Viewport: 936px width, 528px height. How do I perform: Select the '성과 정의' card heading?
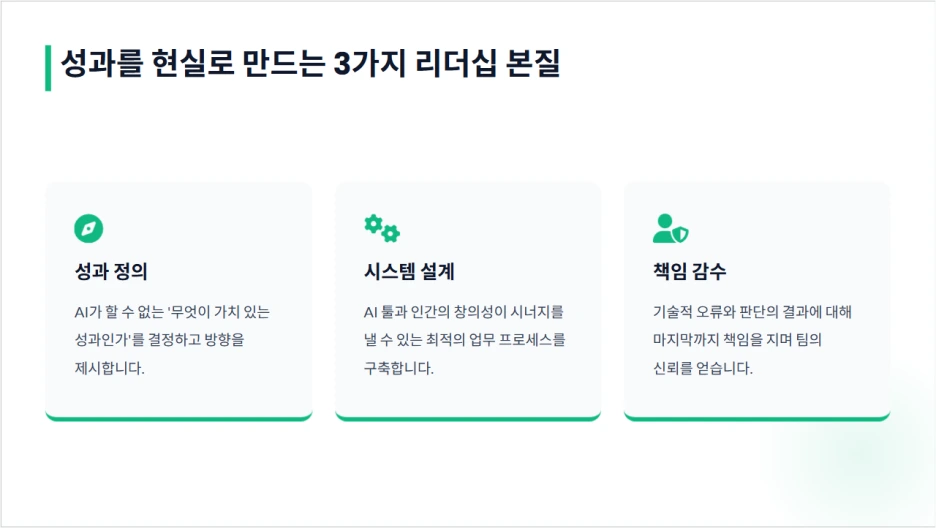coord(111,271)
